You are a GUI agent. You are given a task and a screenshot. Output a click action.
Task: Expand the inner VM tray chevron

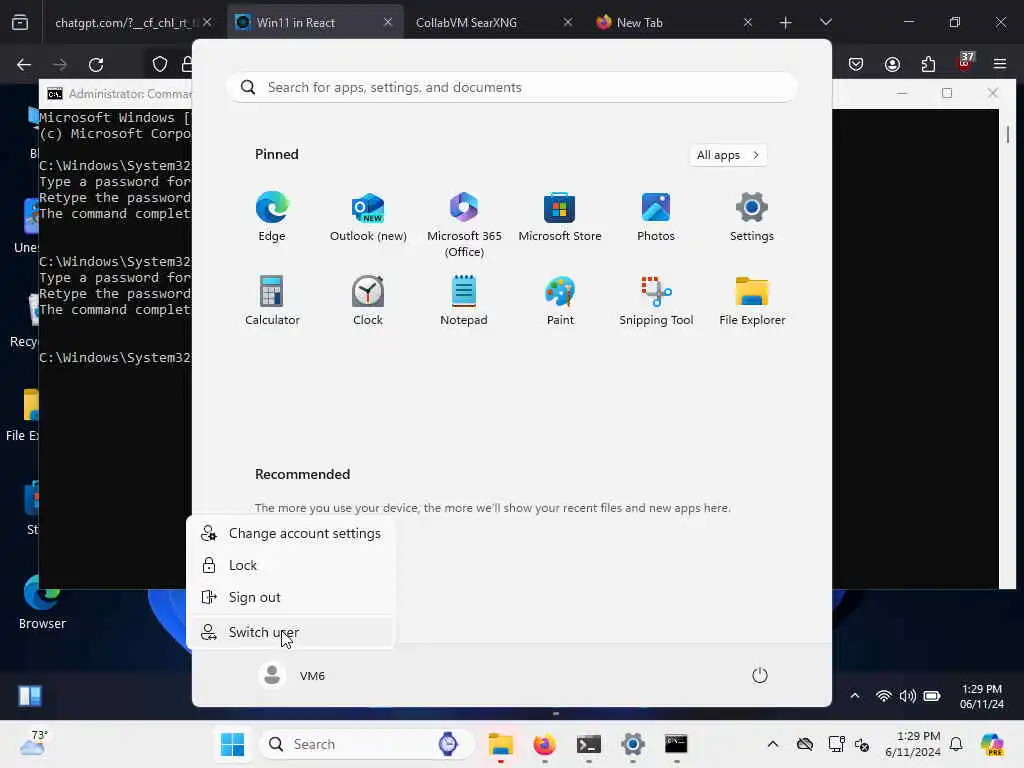click(x=854, y=696)
